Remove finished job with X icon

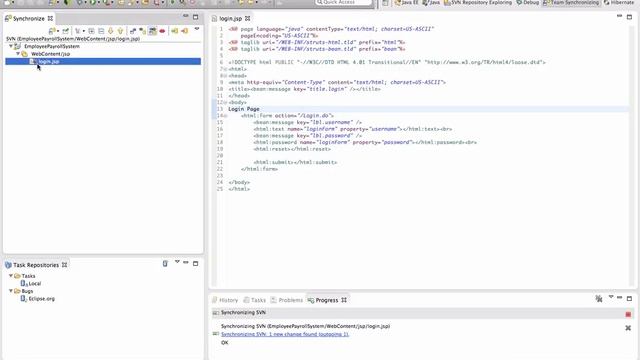point(628,328)
